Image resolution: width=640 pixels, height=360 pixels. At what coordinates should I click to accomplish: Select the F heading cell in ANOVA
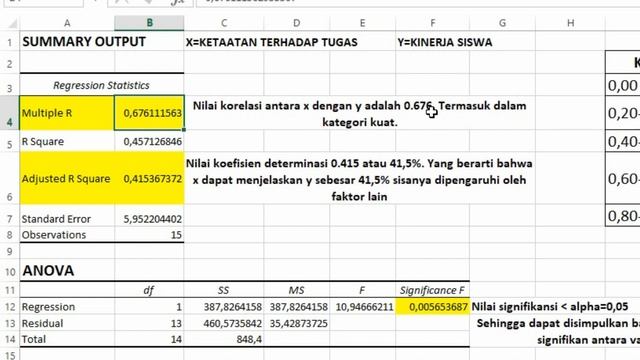[362, 290]
